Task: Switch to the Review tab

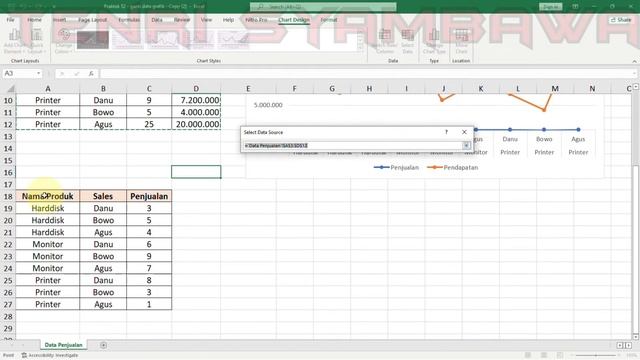Action: point(182,20)
